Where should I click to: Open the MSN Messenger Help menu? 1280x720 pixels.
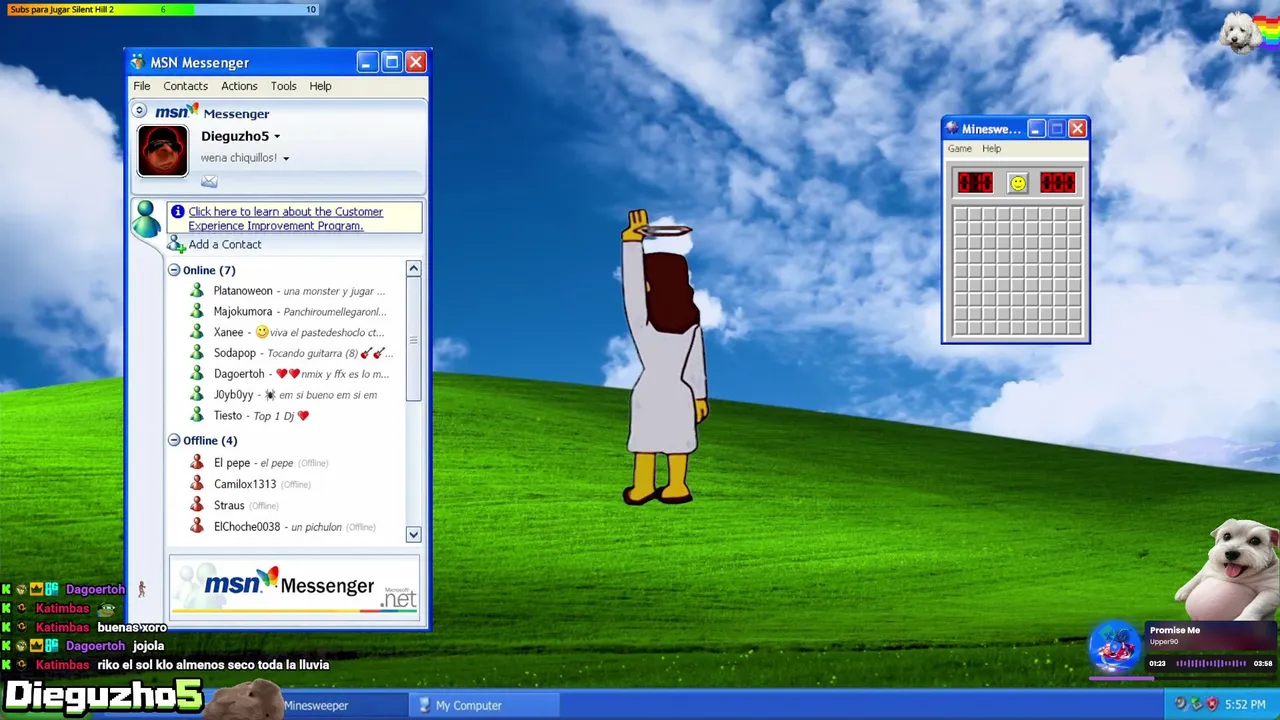(x=320, y=86)
